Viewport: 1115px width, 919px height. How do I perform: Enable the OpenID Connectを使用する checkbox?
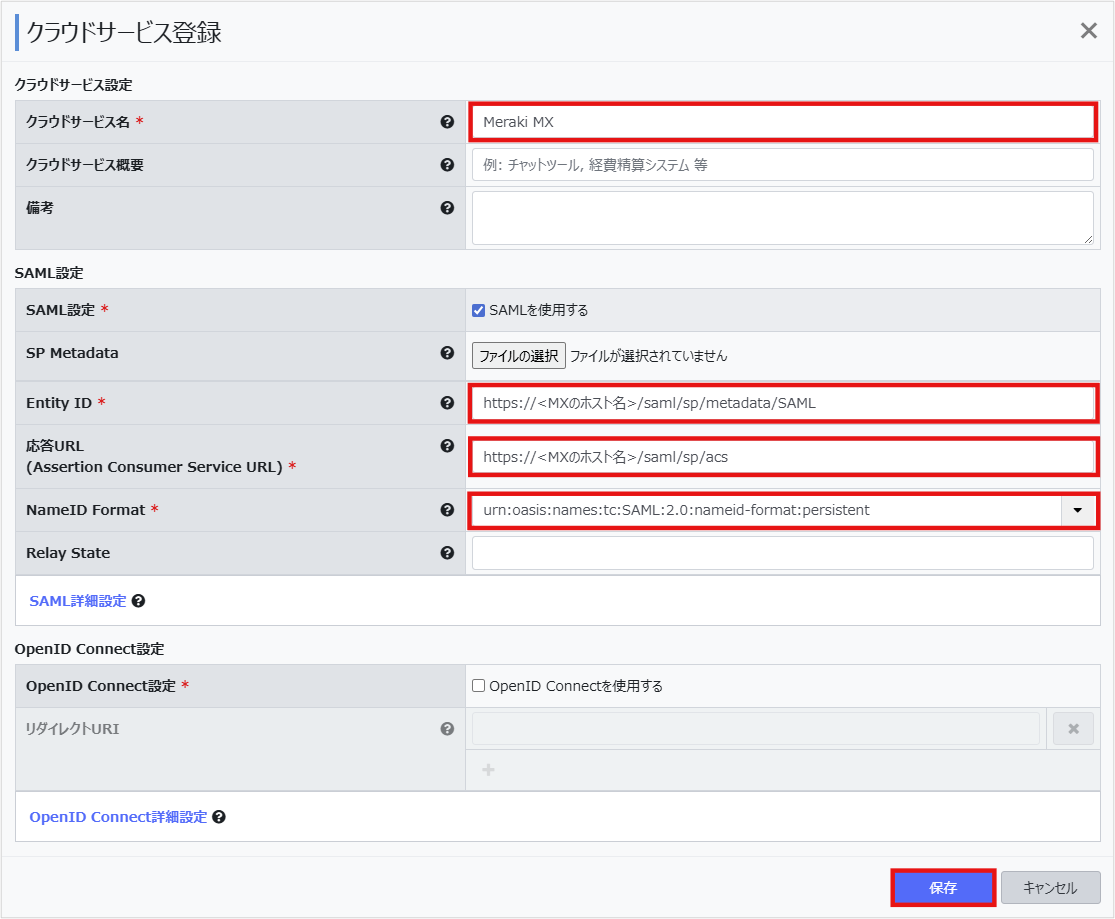click(479, 686)
